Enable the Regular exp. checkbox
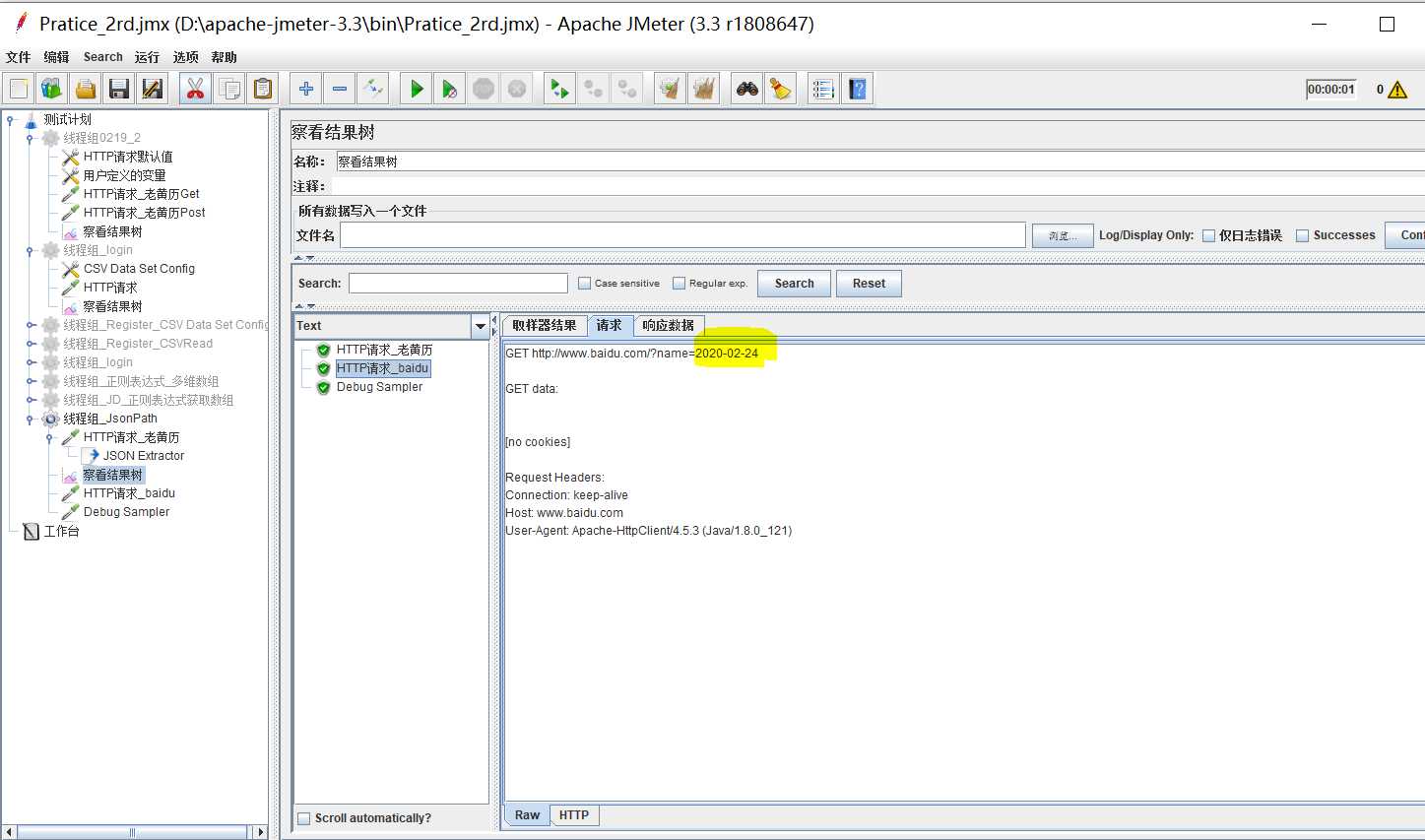Screen dimensions: 1425x840 click(x=679, y=284)
